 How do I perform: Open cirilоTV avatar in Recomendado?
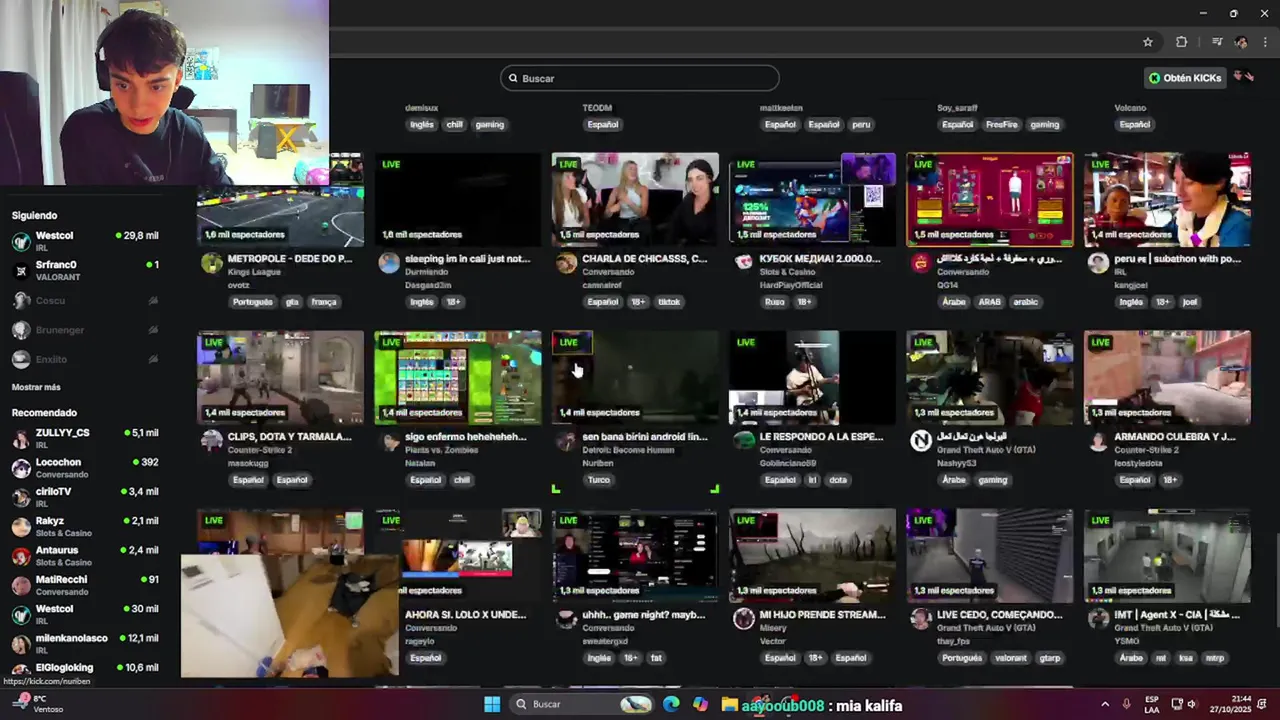click(x=21, y=497)
